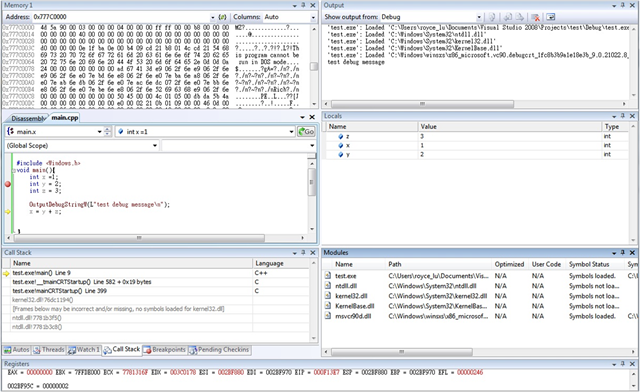The height and width of the screenshot is (392, 640).
Task: Pin the Modules panel
Action: [x=623, y=253]
